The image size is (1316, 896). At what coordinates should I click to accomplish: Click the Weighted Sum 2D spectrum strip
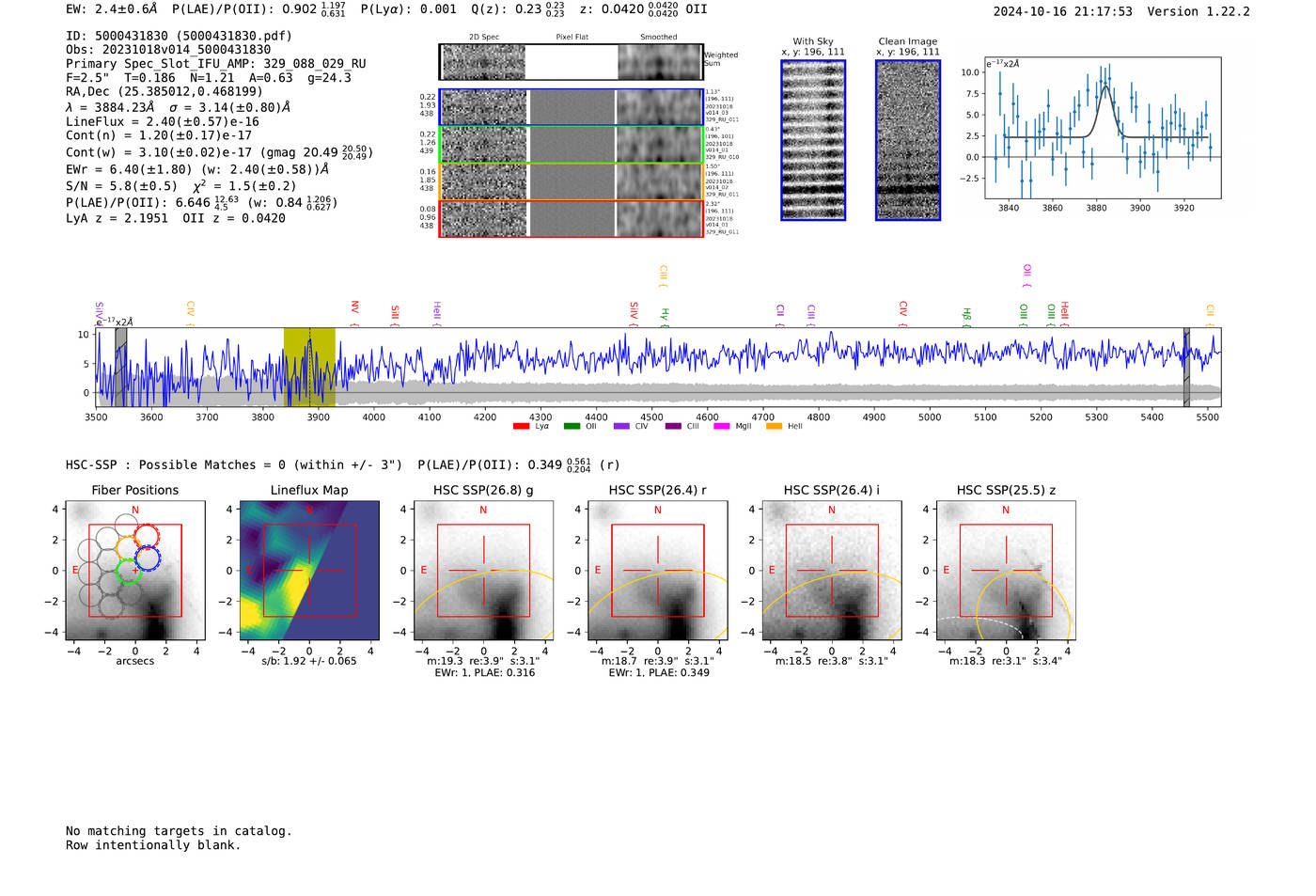click(x=571, y=62)
